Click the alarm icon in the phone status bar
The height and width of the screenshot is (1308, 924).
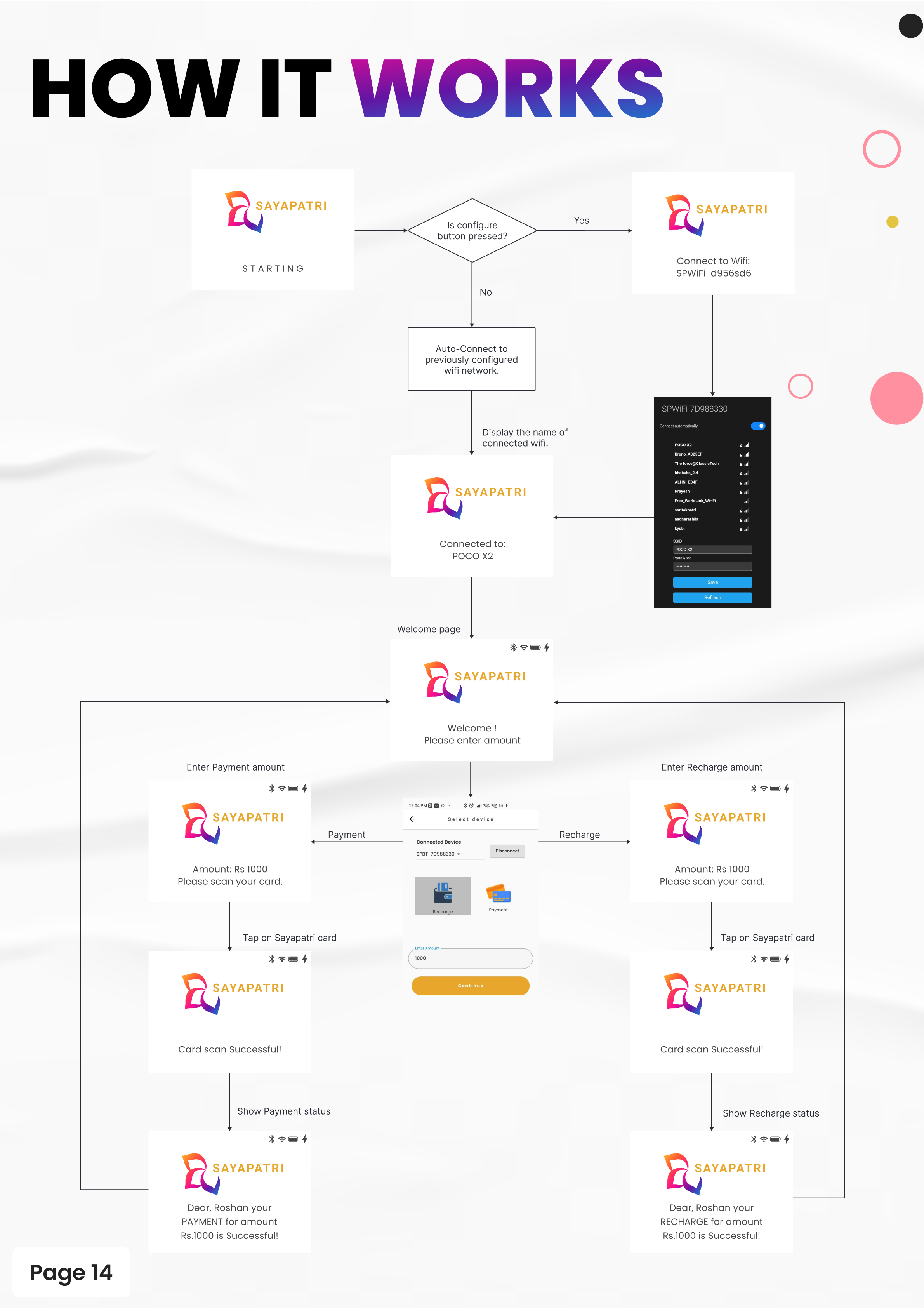471,805
